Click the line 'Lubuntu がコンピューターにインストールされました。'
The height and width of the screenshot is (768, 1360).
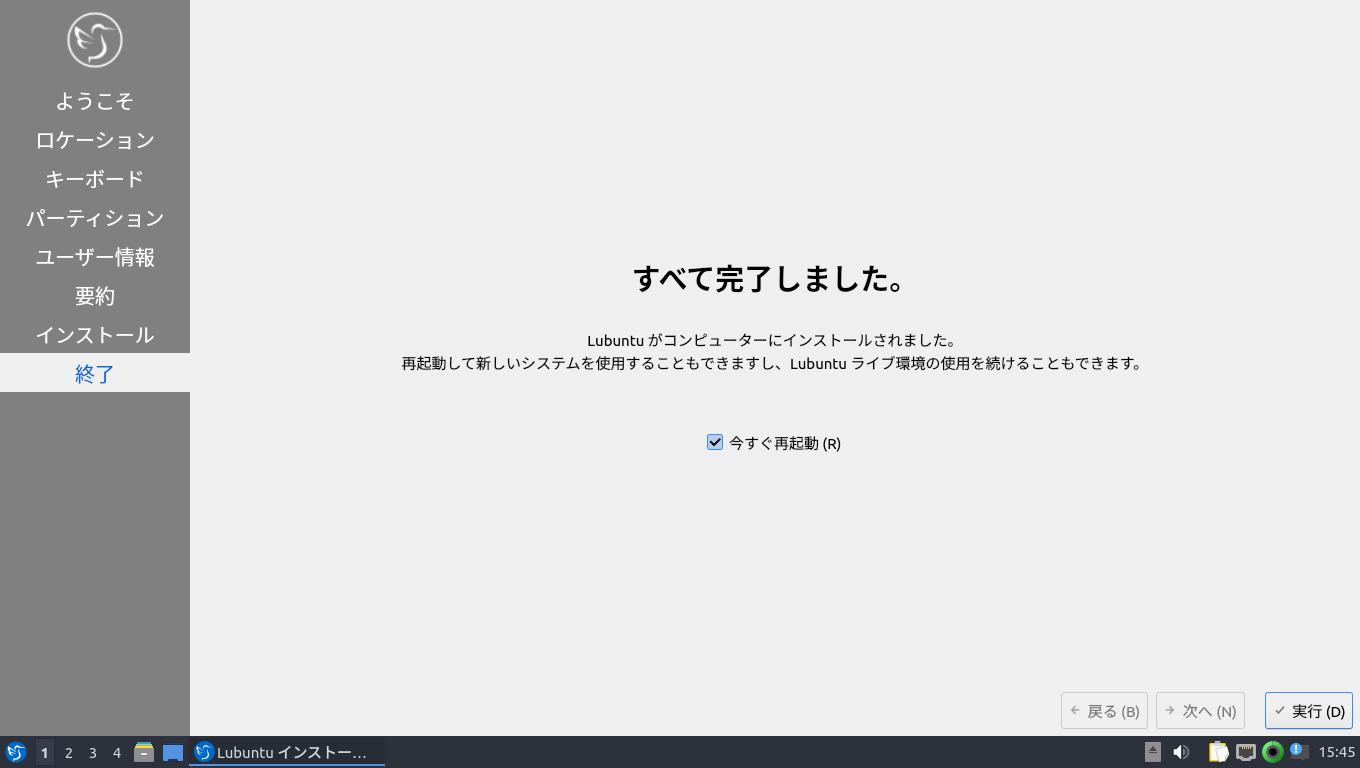(772, 340)
